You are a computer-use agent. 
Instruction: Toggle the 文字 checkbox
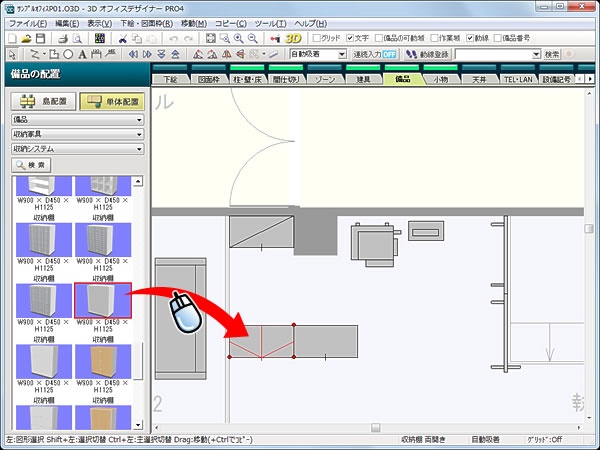(x=349, y=38)
